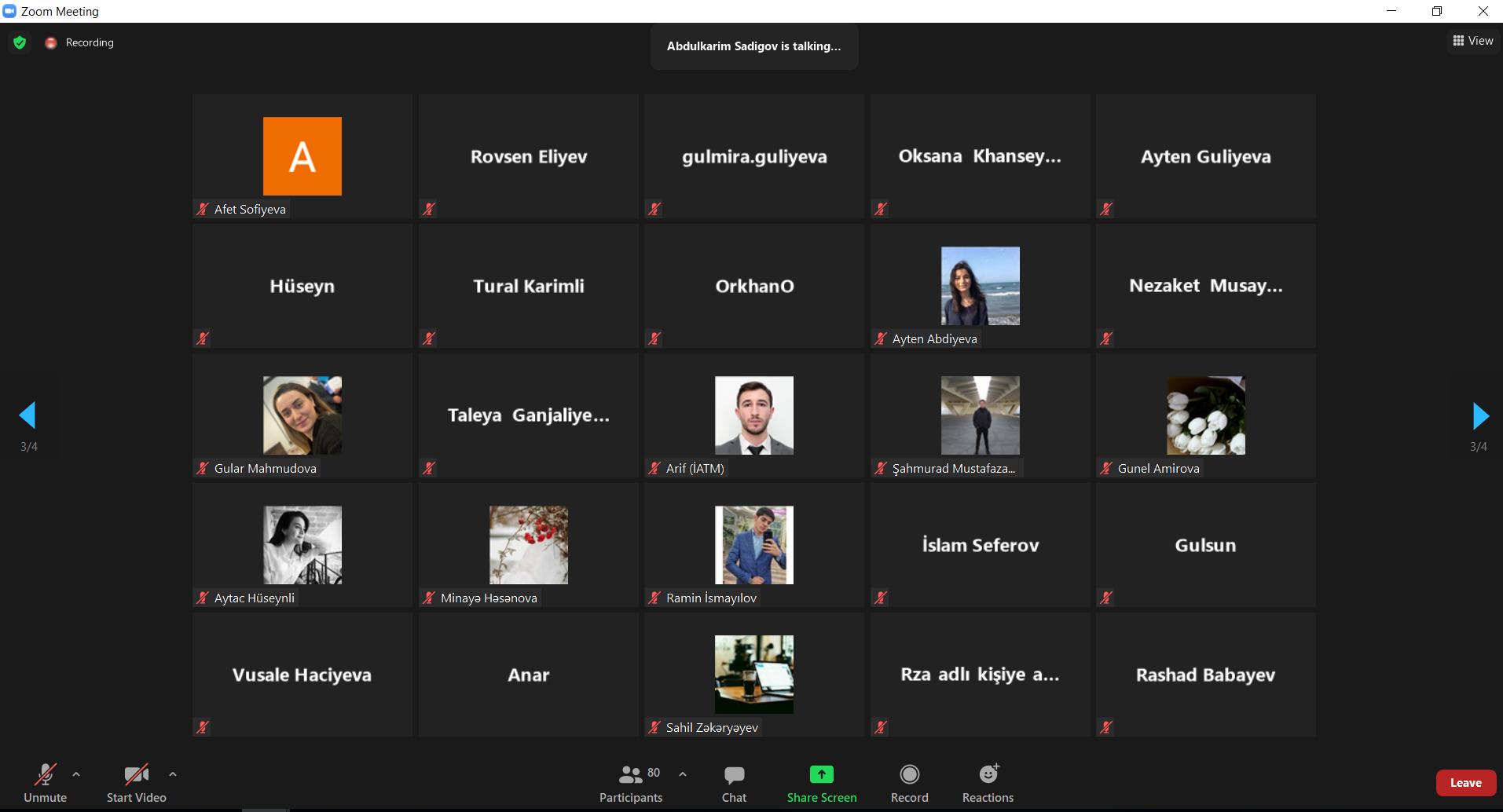Screen dimensions: 1503x812
Task: Click Ayten Guliyeva's muted mic icon
Action: click(x=1106, y=209)
